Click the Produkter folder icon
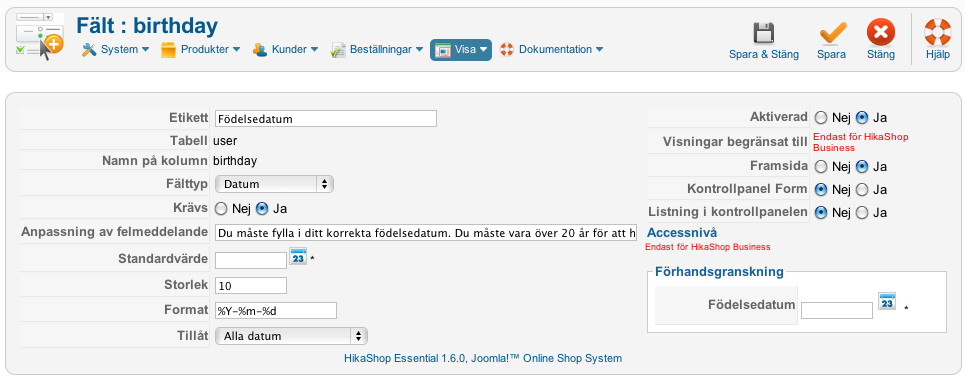Screen dimensions: 965x379 click(169, 50)
